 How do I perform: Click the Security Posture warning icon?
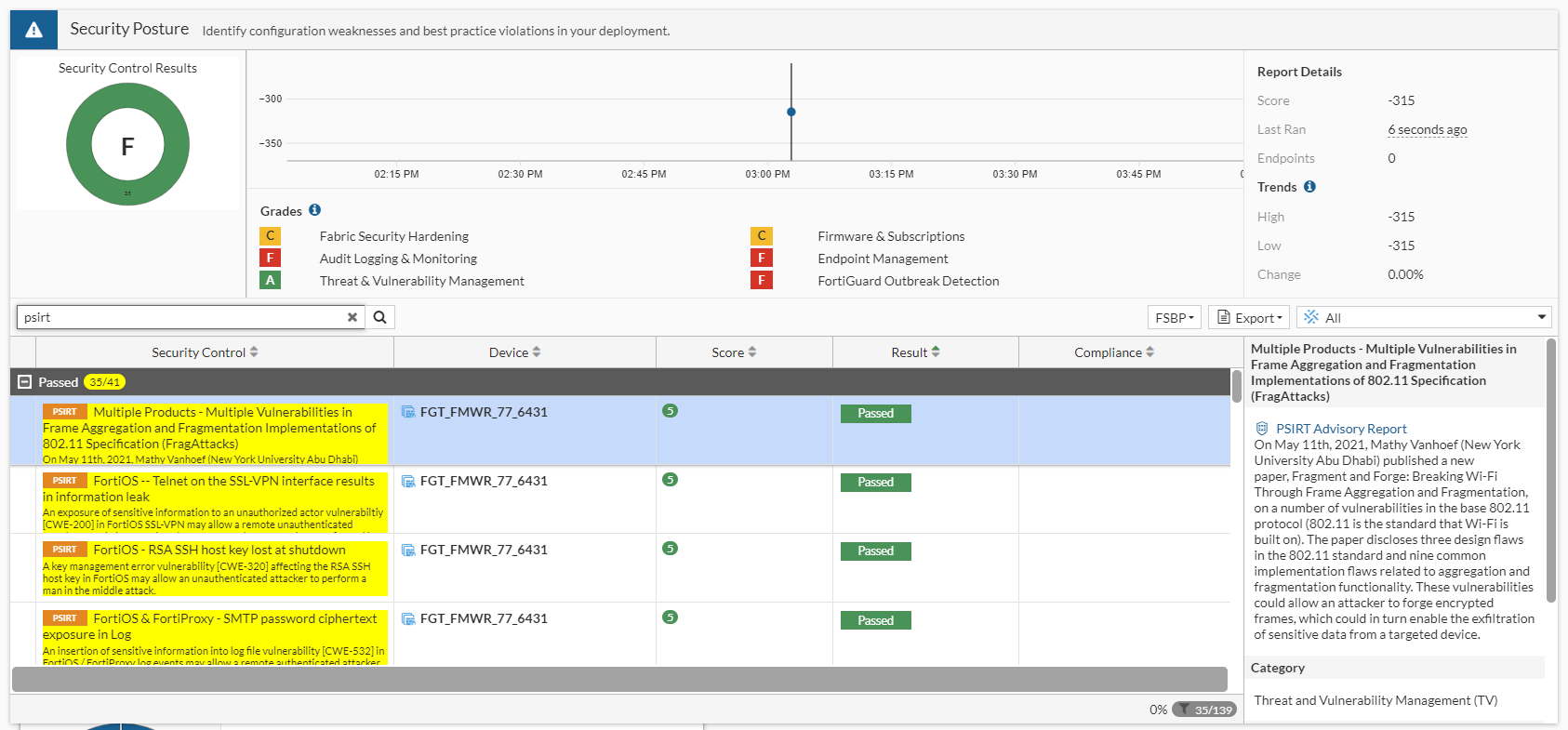coord(33,30)
